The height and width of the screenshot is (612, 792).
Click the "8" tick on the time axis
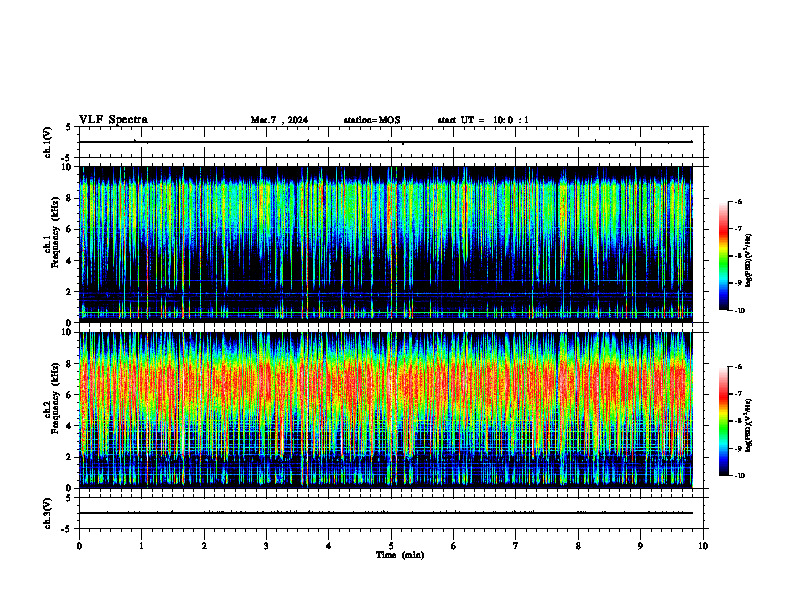click(578, 546)
